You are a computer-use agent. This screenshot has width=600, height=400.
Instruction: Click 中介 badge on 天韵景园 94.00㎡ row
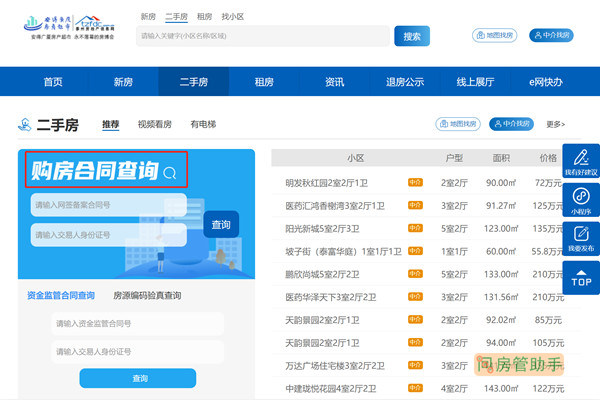tap(415, 342)
